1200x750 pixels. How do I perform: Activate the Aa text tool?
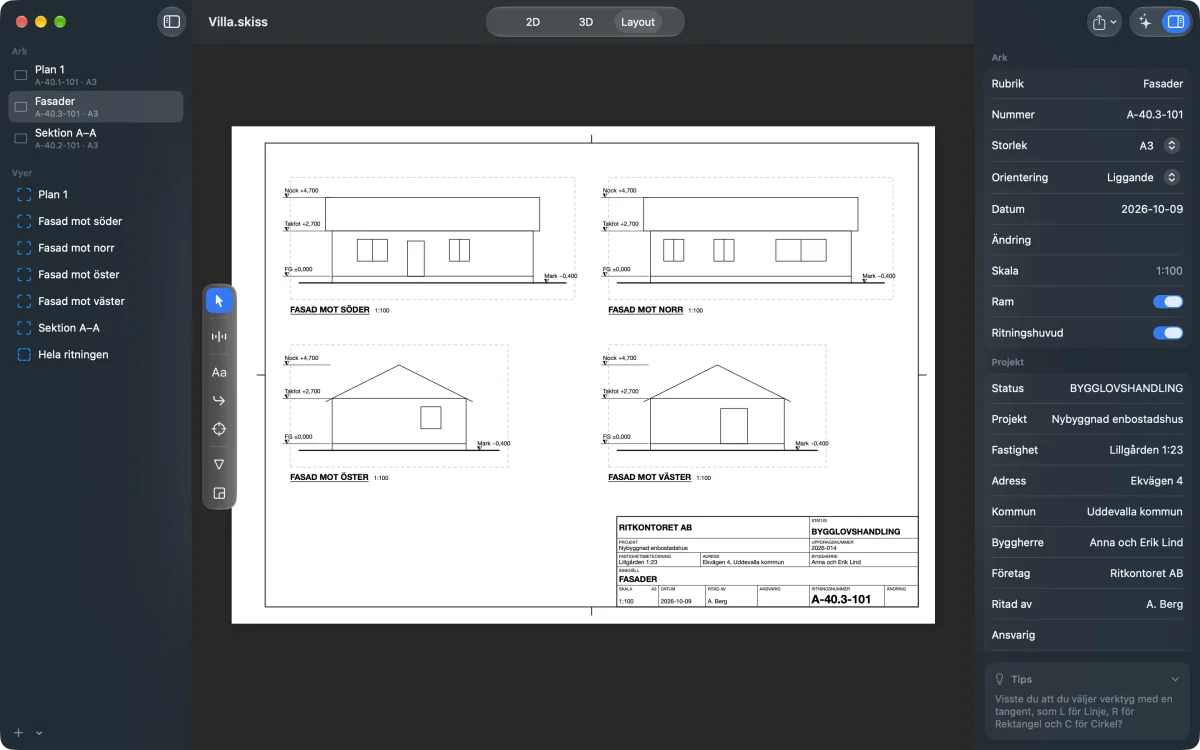click(x=219, y=372)
